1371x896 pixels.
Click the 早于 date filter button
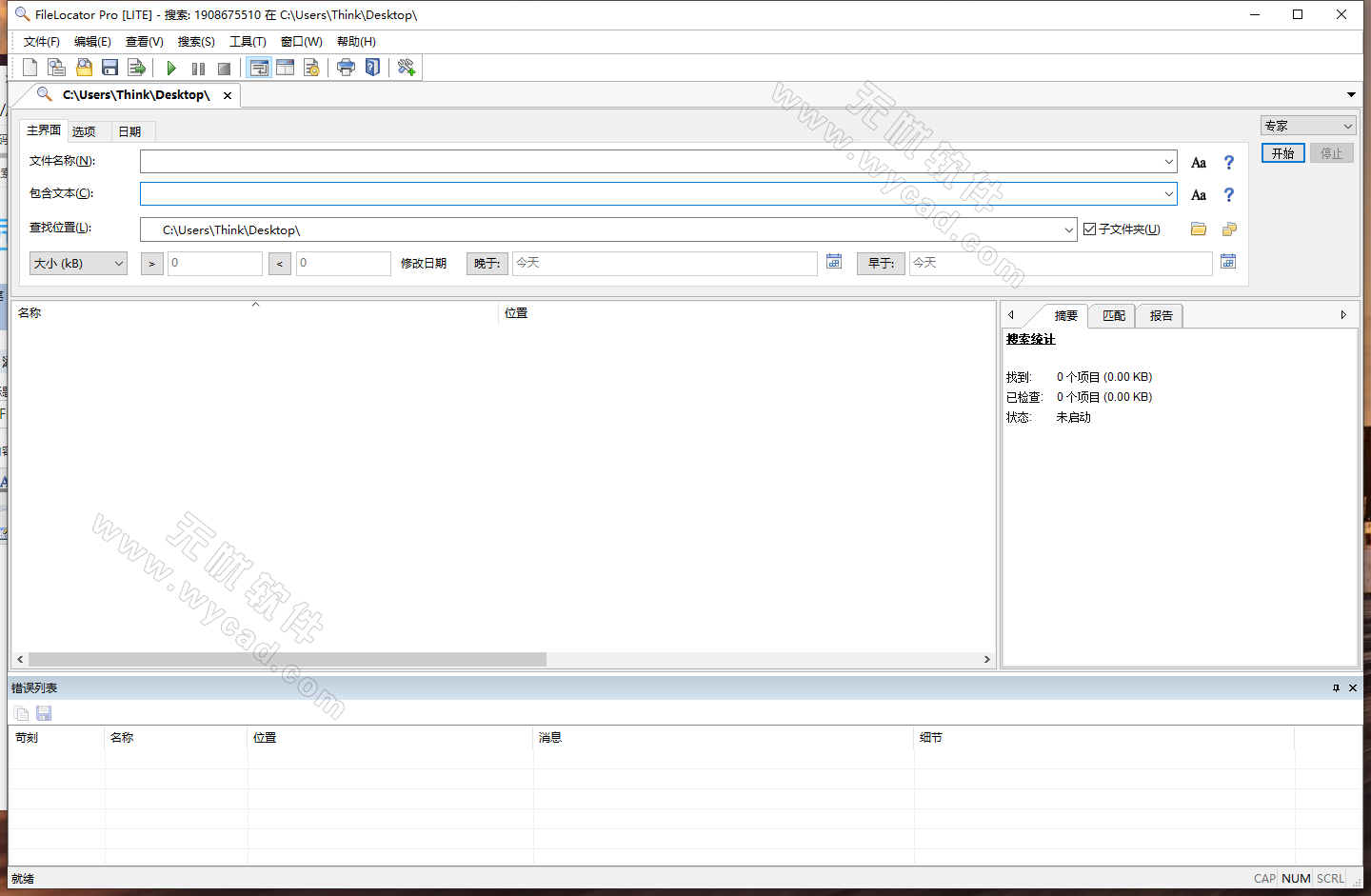[x=880, y=263]
